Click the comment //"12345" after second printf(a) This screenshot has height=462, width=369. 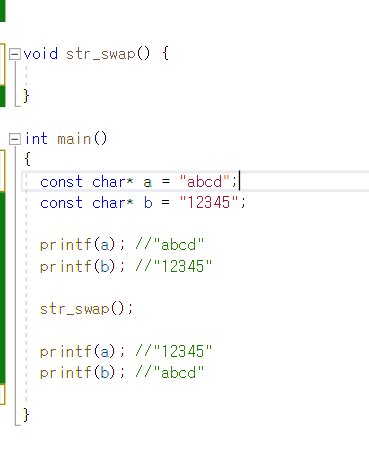tap(174, 351)
